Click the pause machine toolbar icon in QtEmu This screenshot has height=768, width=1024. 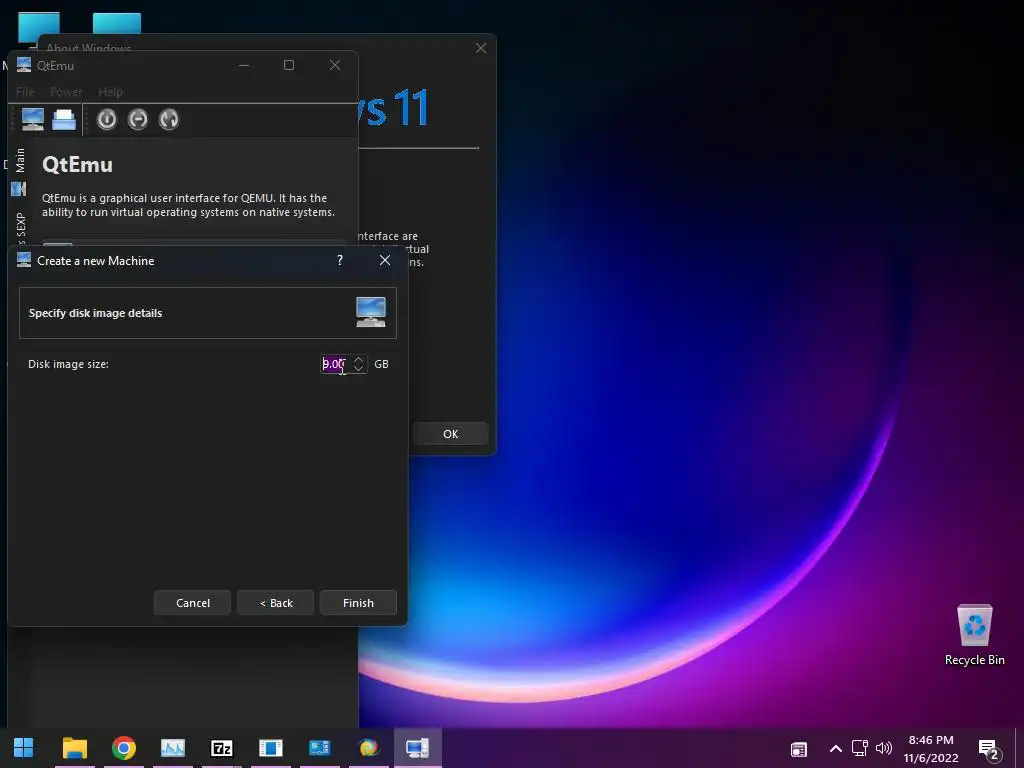point(138,120)
